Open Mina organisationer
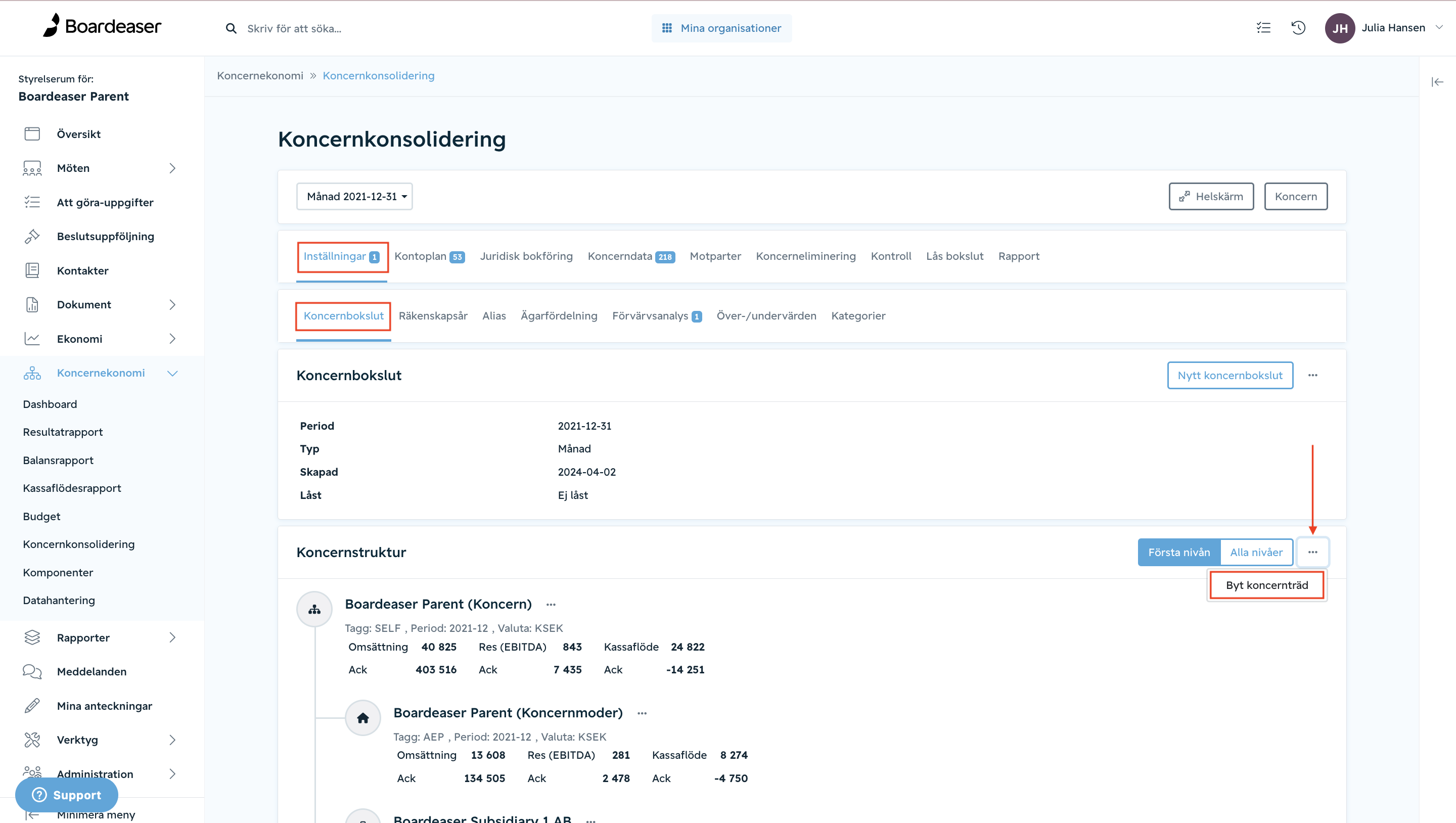Image resolution: width=1456 pixels, height=823 pixels. coord(721,28)
